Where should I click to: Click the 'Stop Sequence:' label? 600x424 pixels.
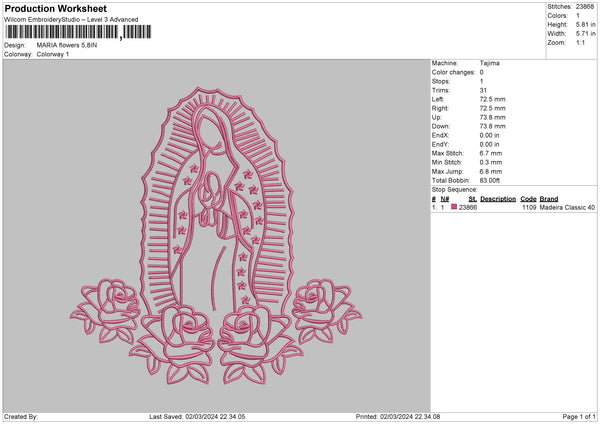pos(455,189)
